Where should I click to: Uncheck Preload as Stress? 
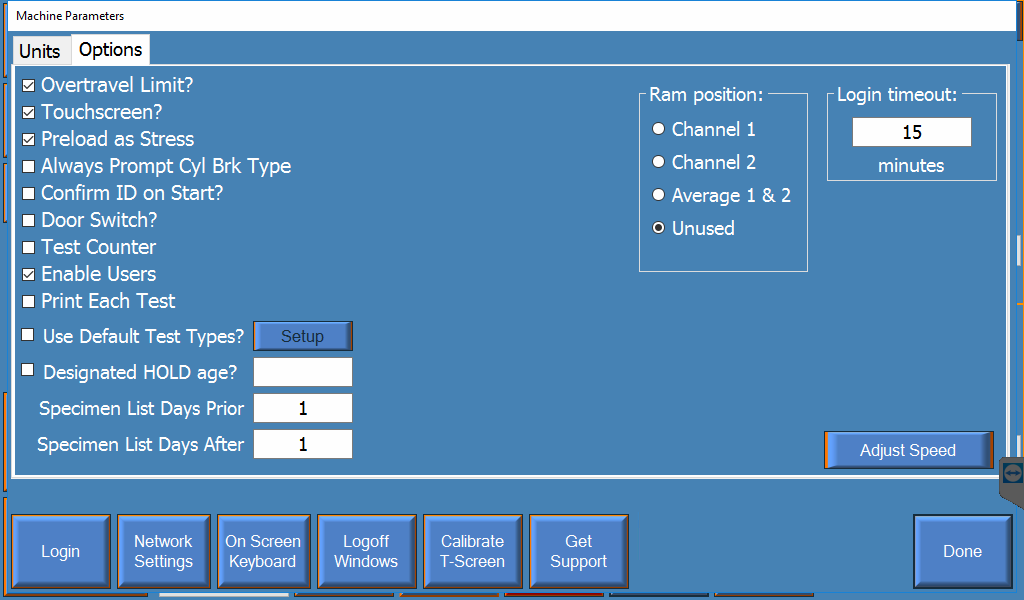coord(28,139)
